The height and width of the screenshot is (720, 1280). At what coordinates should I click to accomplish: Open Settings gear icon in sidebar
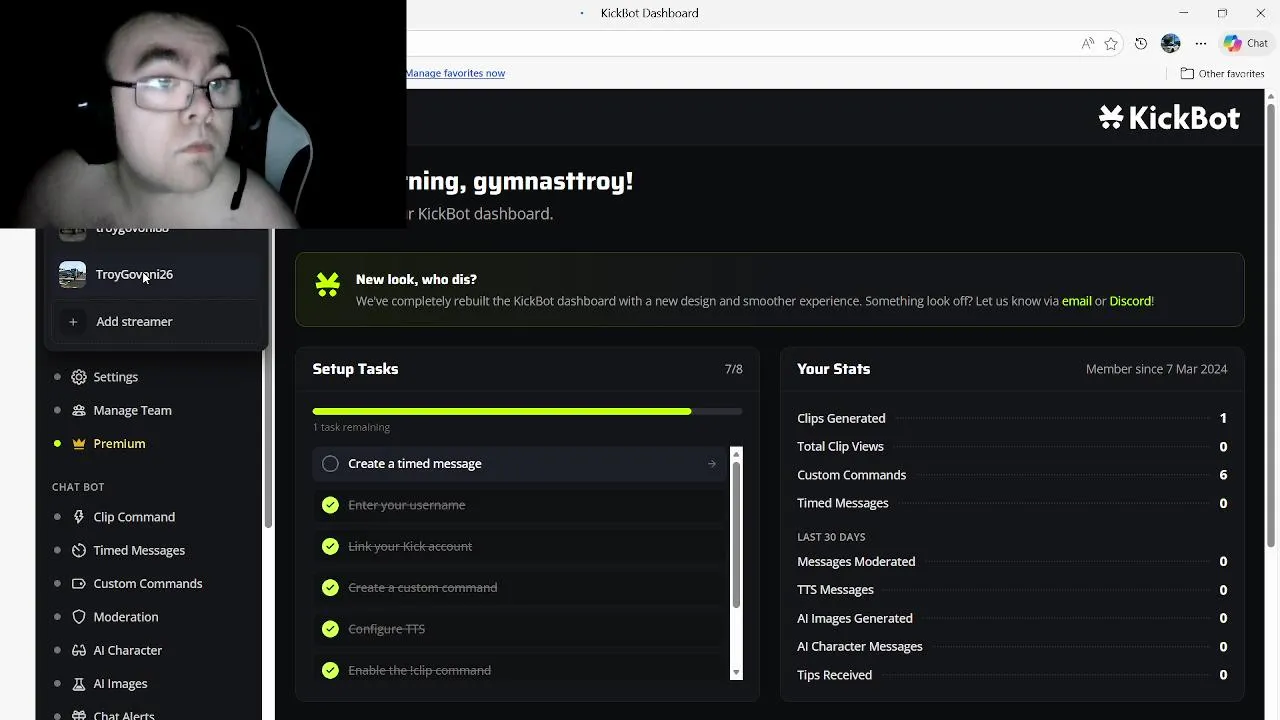click(79, 377)
